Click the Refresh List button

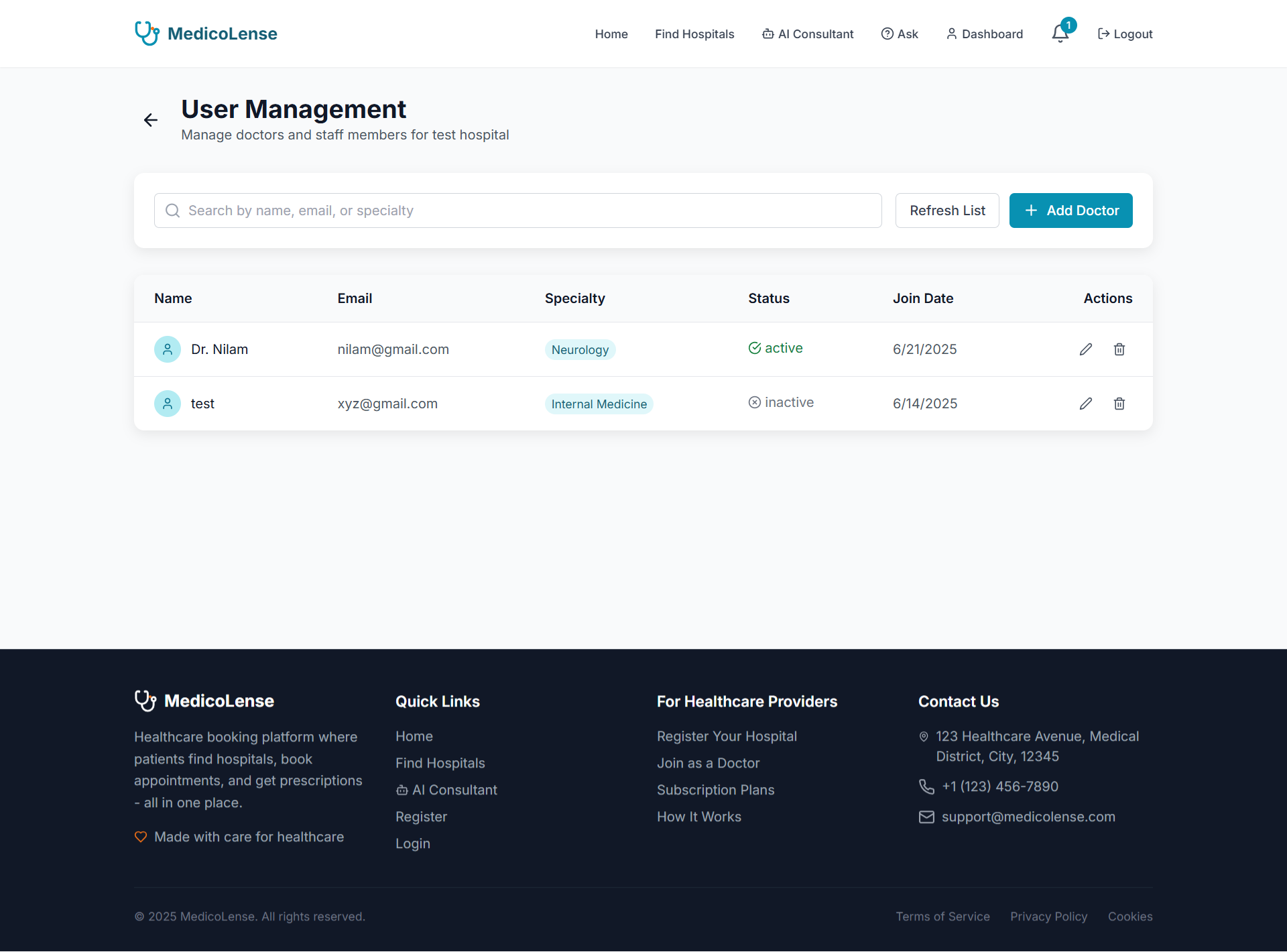click(947, 211)
